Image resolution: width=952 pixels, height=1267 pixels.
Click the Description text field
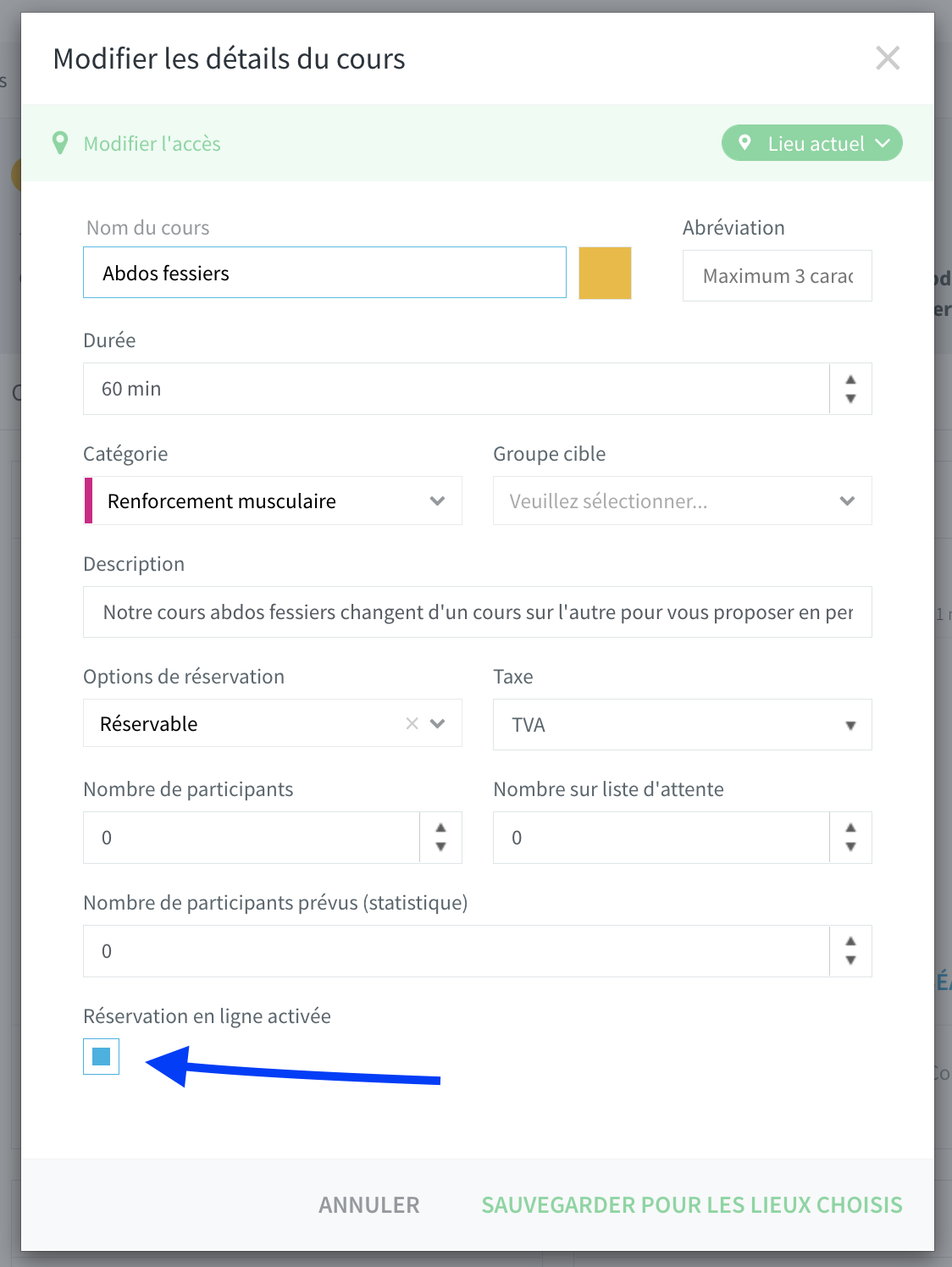click(x=478, y=611)
